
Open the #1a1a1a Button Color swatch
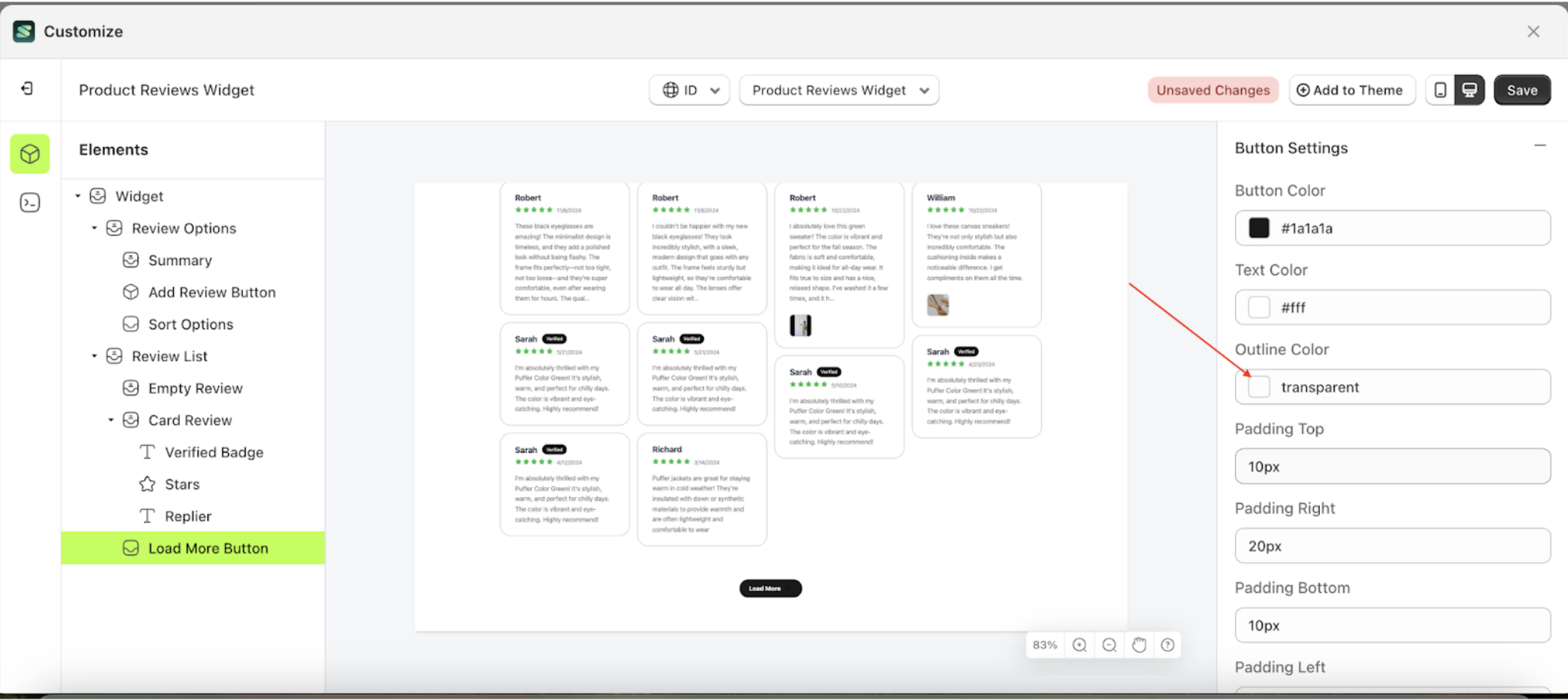pyautogui.click(x=1258, y=227)
